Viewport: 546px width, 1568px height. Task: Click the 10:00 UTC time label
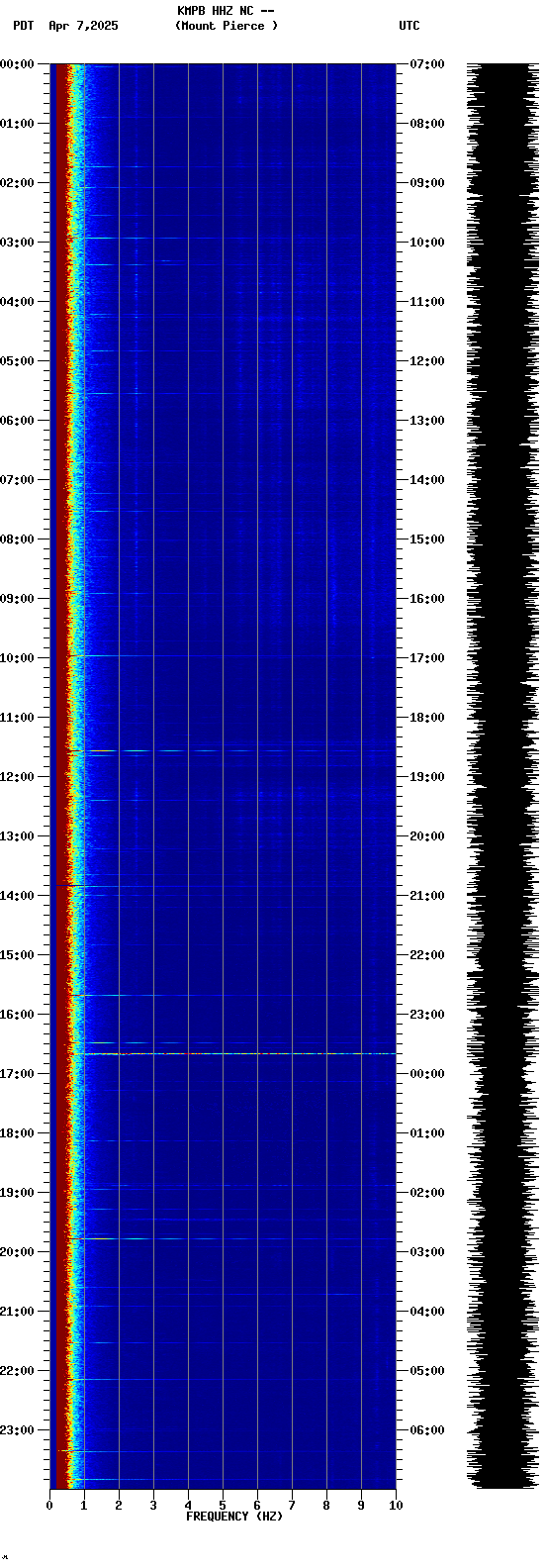[427, 243]
